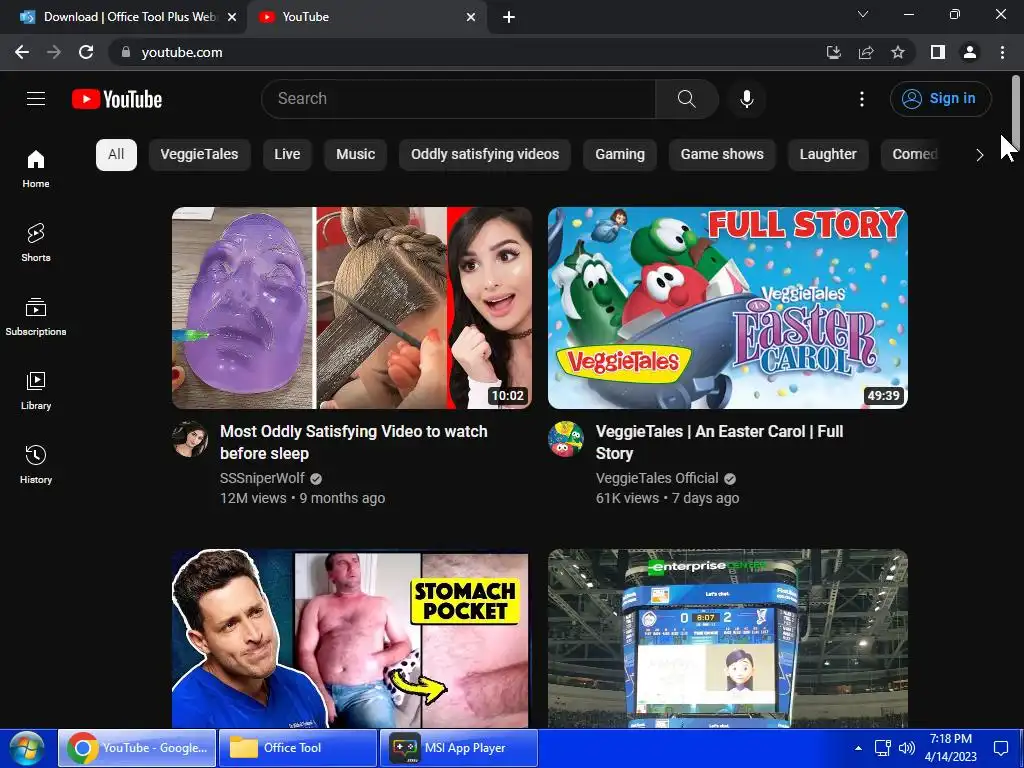
Task: Open Chrome three-dot menu
Action: point(1002,52)
